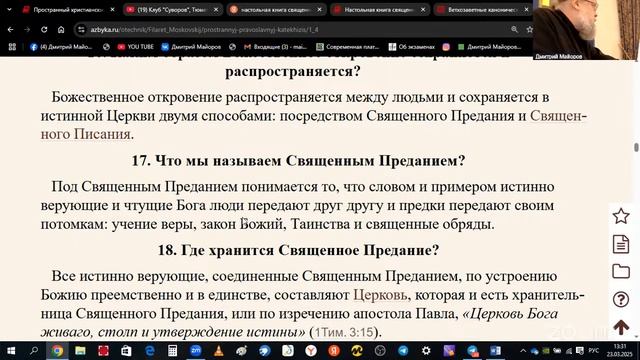The height and width of the screenshot is (360, 640).
Task: Open the "Современная плат…" bookmark
Action: click(x=347, y=47)
